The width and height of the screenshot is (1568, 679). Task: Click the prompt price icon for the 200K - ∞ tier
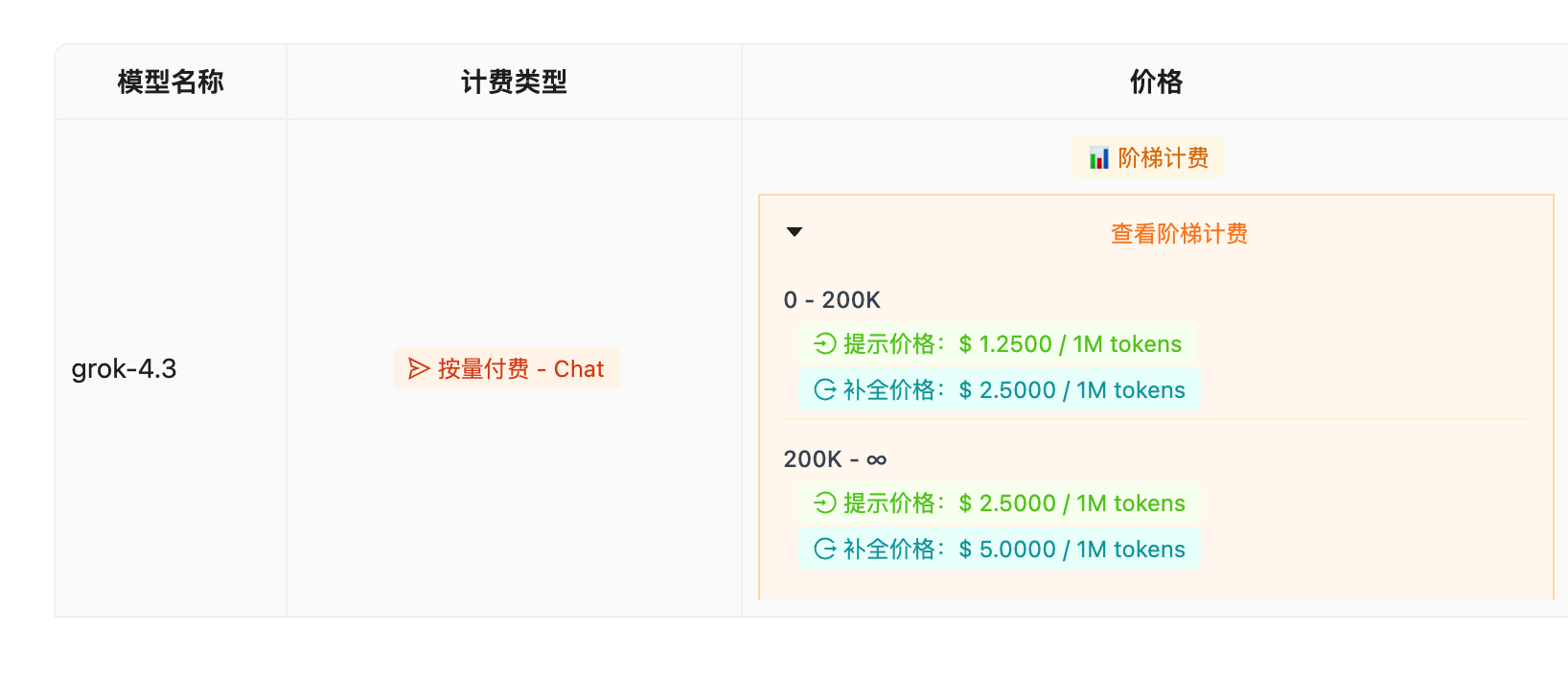(825, 503)
